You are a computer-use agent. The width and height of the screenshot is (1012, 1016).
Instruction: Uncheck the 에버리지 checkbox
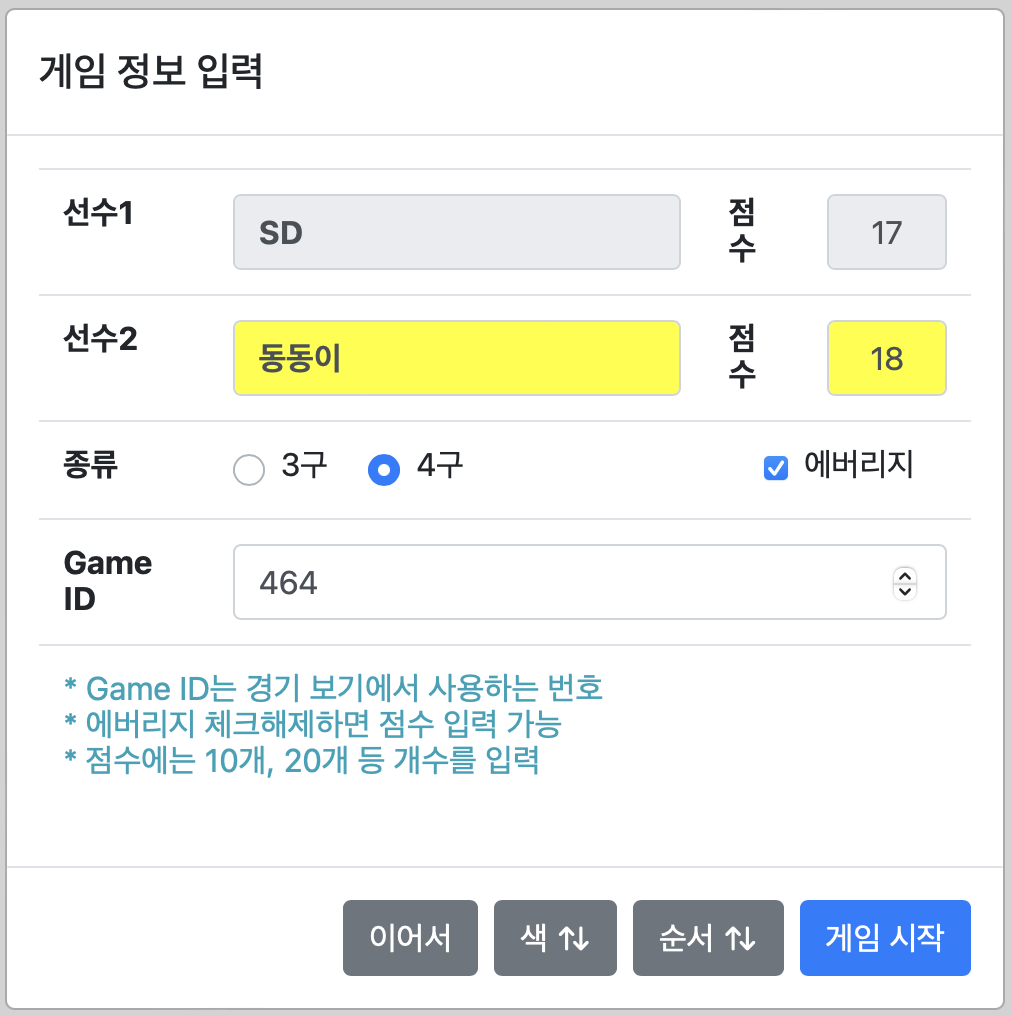coord(776,468)
